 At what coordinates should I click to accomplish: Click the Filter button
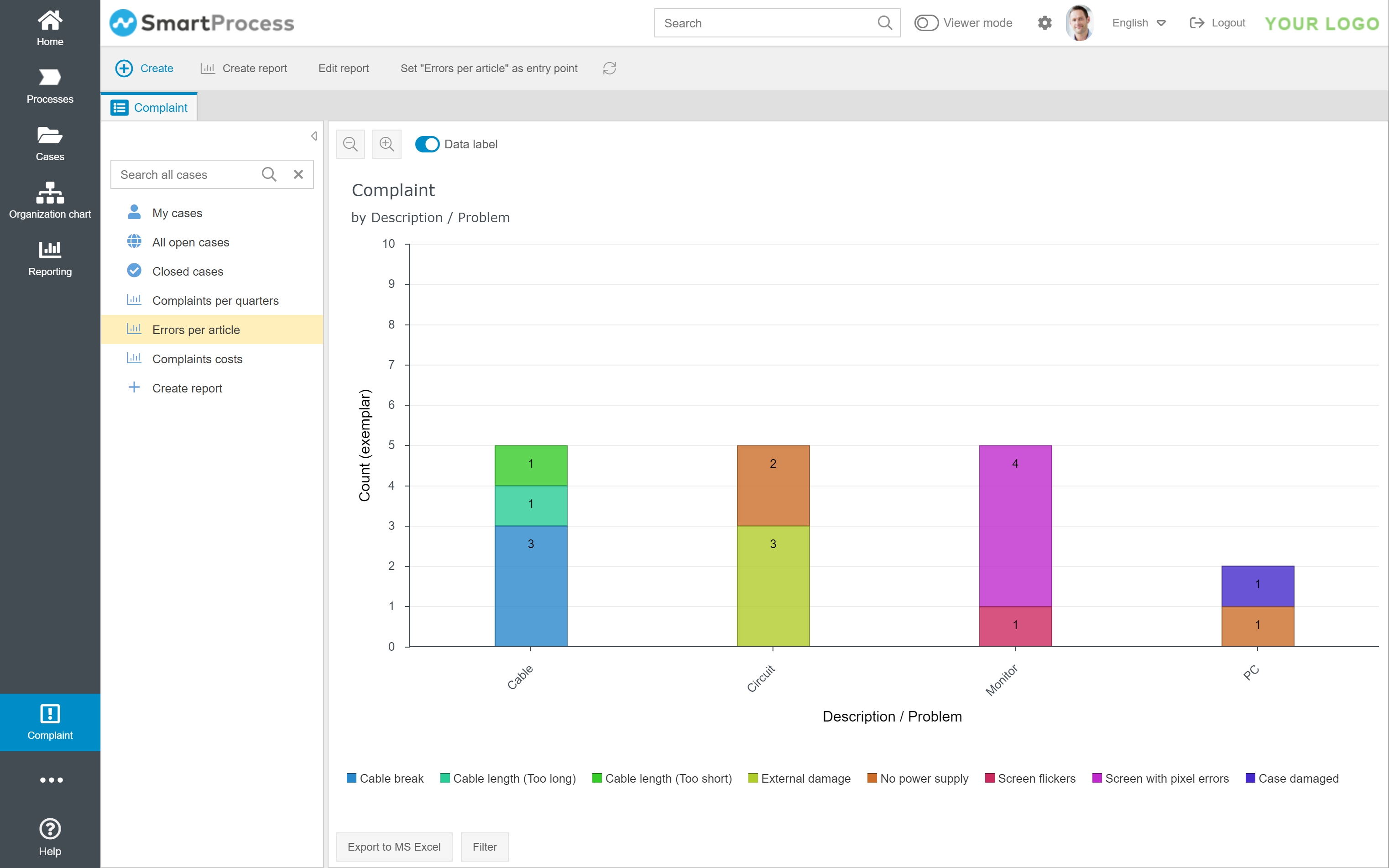click(x=485, y=847)
